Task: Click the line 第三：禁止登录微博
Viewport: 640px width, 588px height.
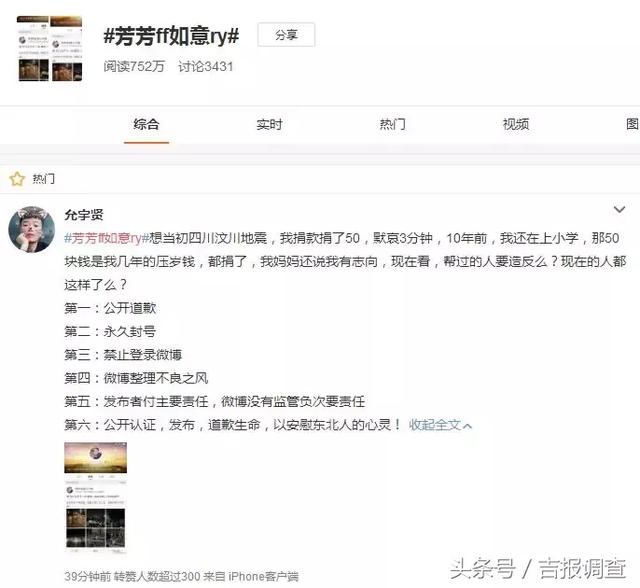Action: coord(123,355)
